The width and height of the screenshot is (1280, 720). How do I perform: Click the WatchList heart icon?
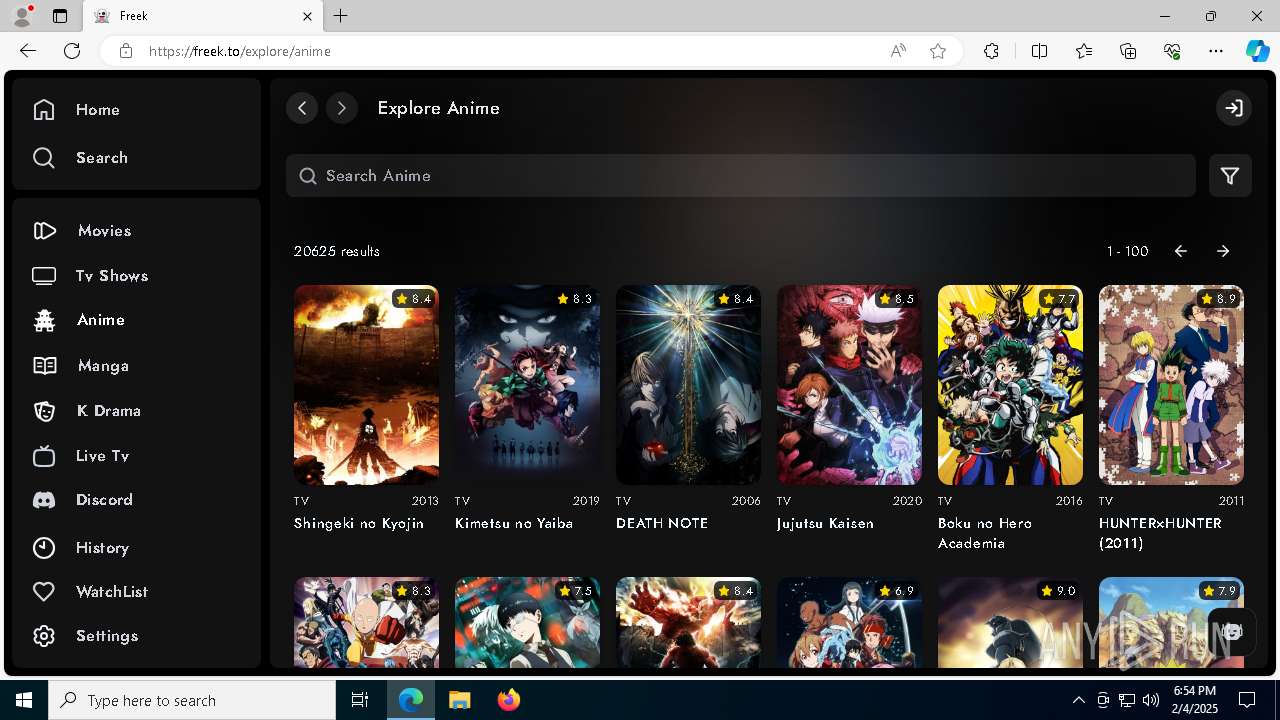pos(44,592)
